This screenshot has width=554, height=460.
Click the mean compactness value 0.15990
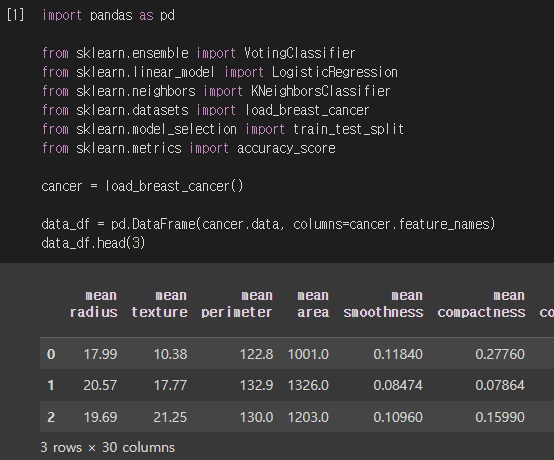coord(500,417)
